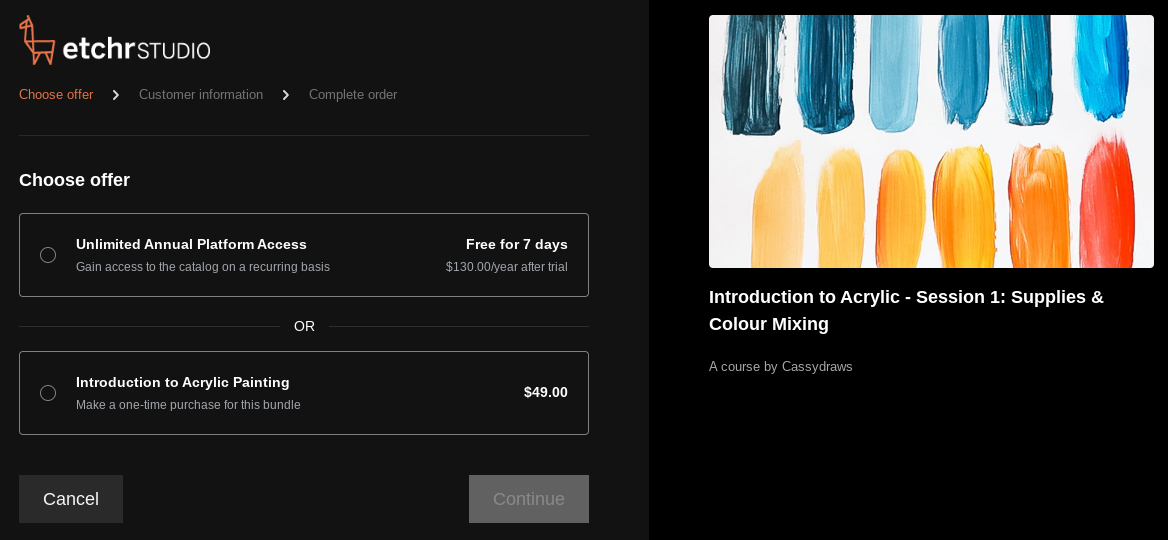Viewport: 1168px width, 540px height.
Task: Click the chevron after Choose offer
Action: coord(116,95)
